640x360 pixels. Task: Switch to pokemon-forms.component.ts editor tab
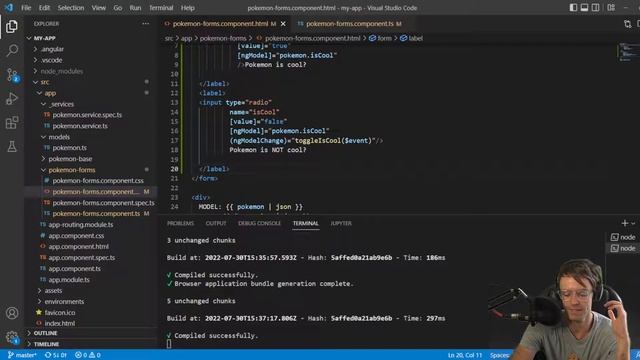pyautogui.click(x=350, y=24)
